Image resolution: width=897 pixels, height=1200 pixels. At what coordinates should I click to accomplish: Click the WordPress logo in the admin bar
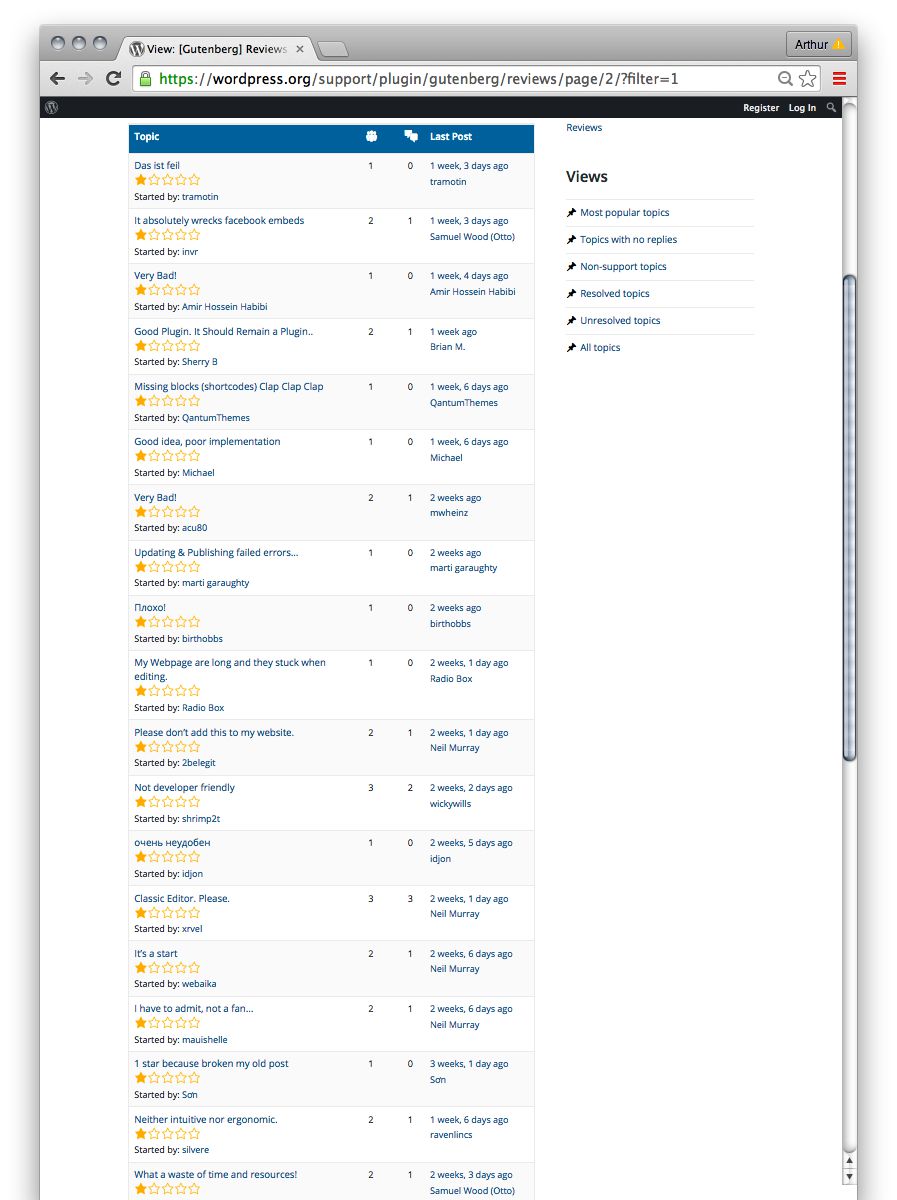[51, 107]
